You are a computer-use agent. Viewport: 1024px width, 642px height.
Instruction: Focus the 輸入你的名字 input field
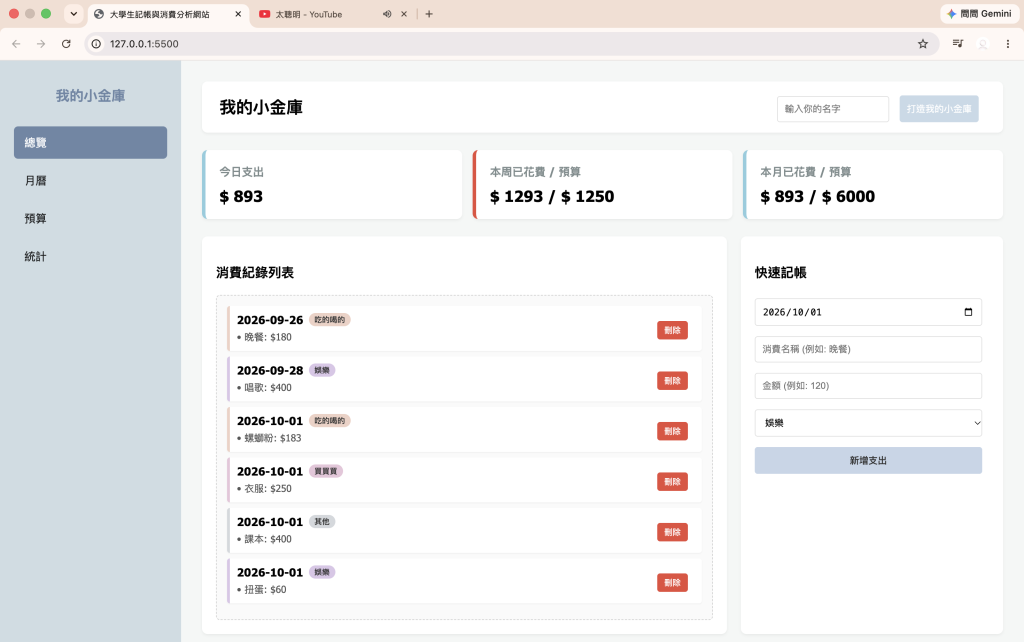click(833, 109)
